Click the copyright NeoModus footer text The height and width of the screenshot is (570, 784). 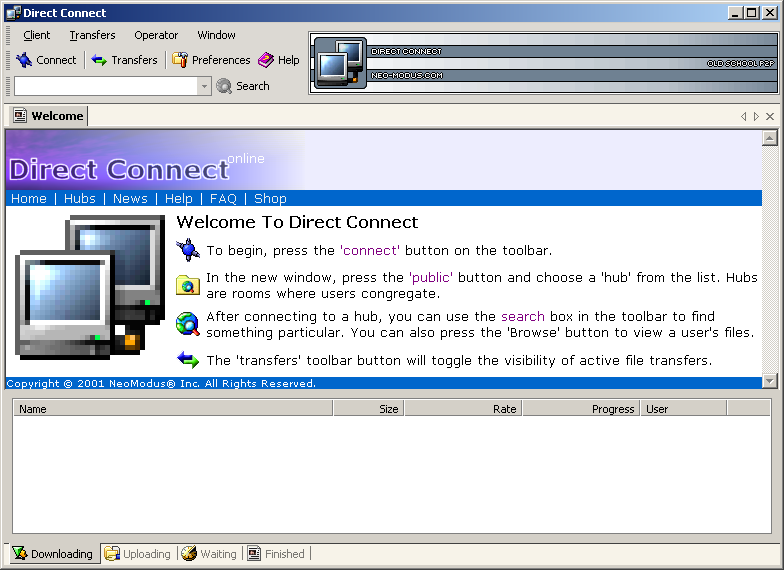point(161,384)
